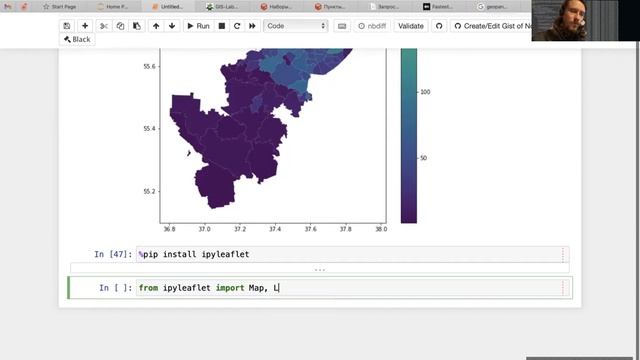
Task: Move selected cell up arrow
Action: pos(156,26)
